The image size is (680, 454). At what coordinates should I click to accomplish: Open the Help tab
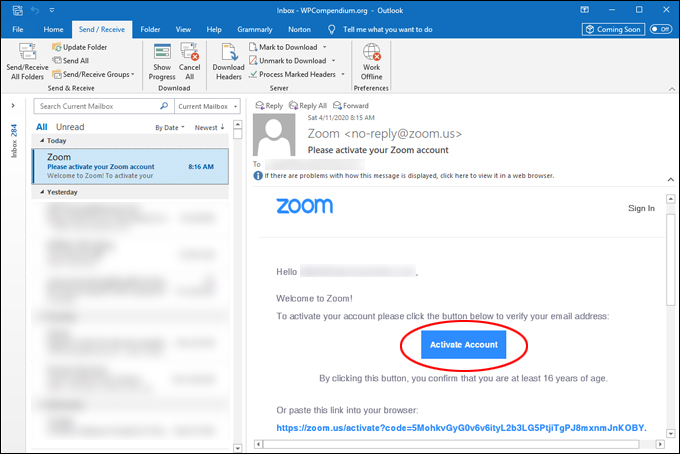pos(214,29)
